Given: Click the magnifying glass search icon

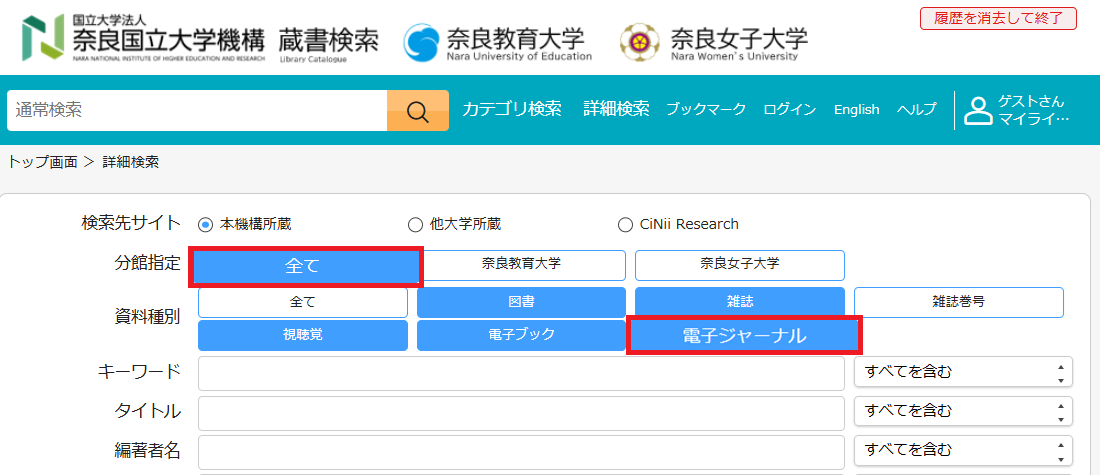Looking at the screenshot, I should (x=417, y=111).
